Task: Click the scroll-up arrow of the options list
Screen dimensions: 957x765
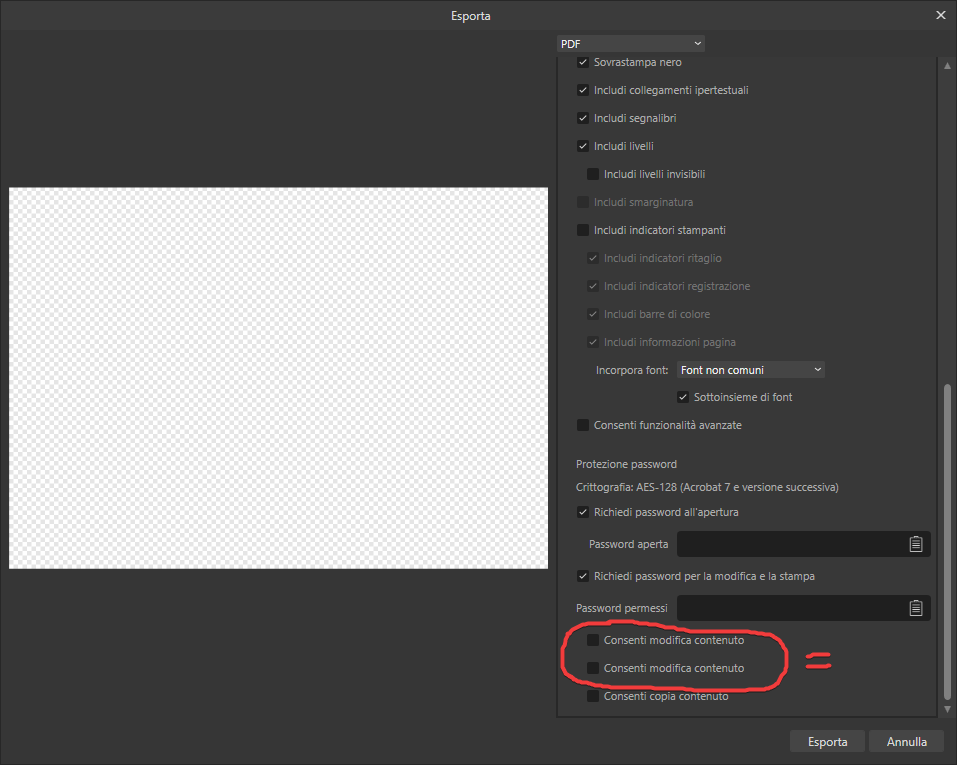Action: 946,65
